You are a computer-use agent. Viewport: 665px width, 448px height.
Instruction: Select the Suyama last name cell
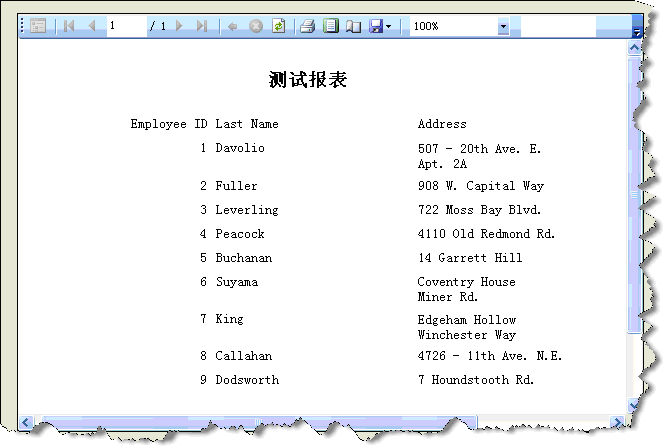click(237, 282)
